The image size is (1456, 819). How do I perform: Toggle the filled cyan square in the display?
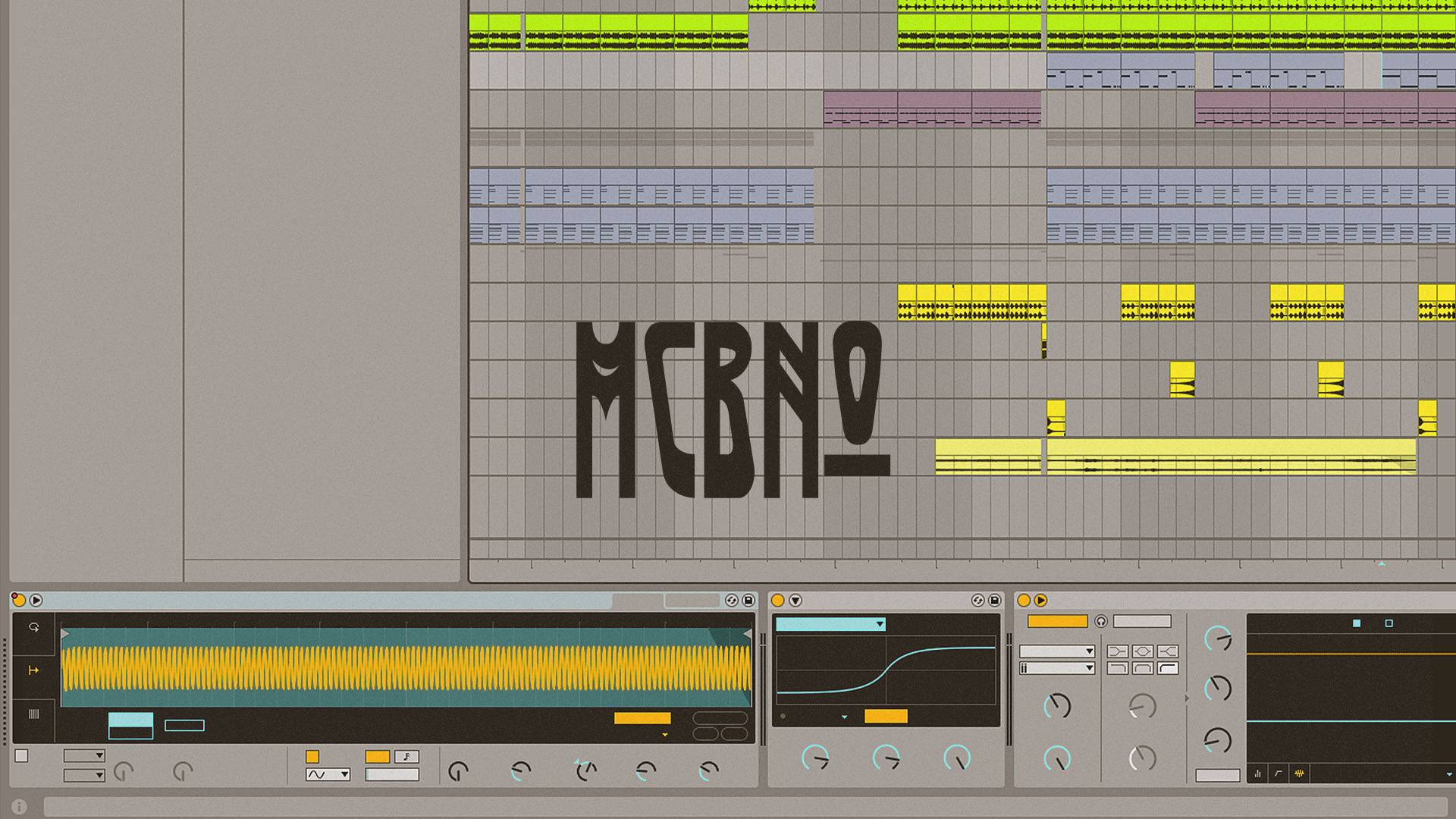tap(1357, 623)
